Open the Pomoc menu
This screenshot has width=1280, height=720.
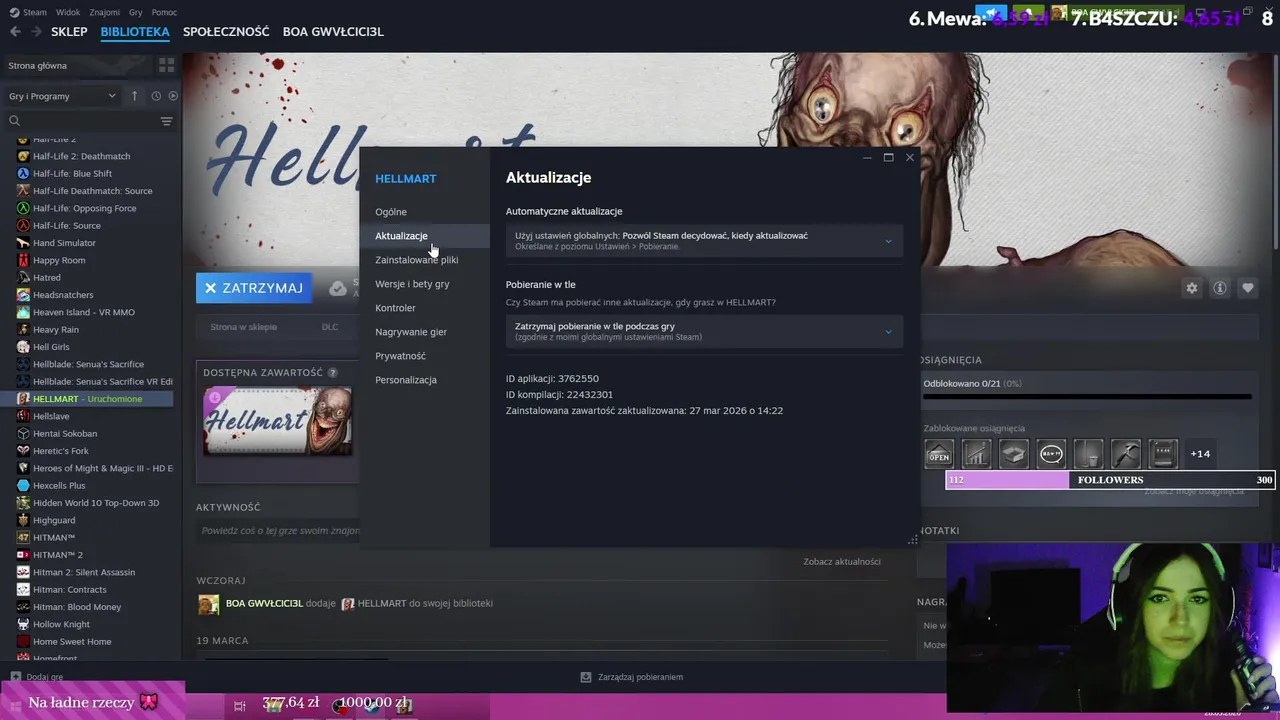point(164,12)
